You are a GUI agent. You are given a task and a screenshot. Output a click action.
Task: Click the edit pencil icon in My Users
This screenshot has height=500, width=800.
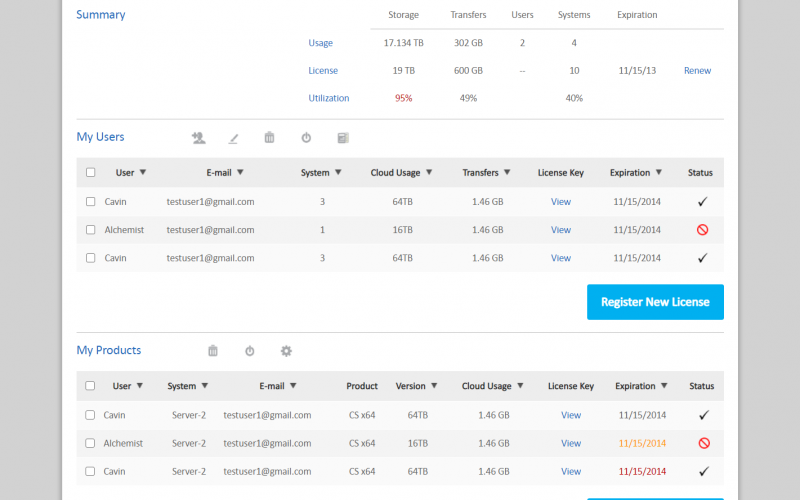click(x=234, y=138)
